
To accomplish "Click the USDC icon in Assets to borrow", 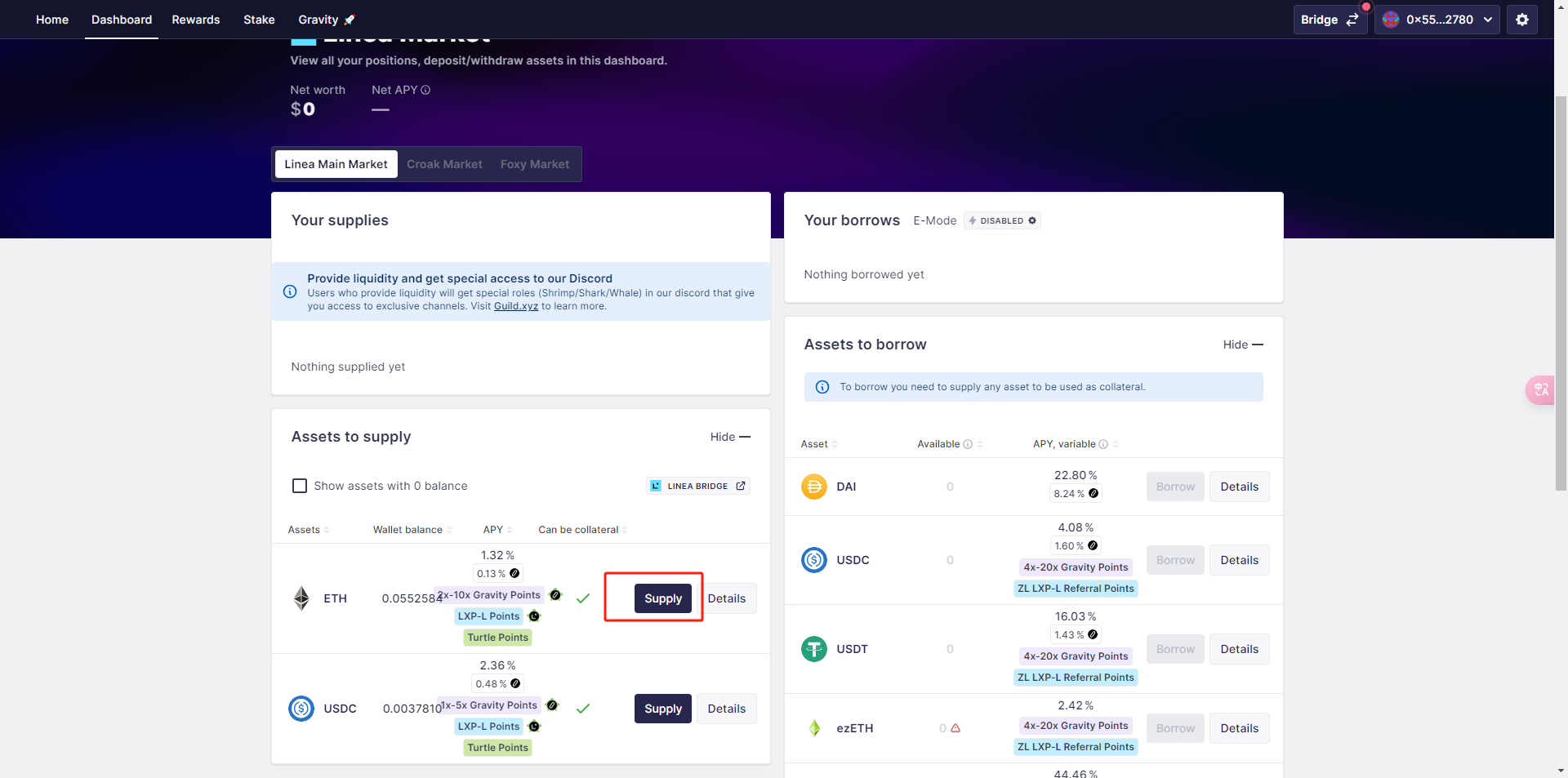I will coord(814,560).
